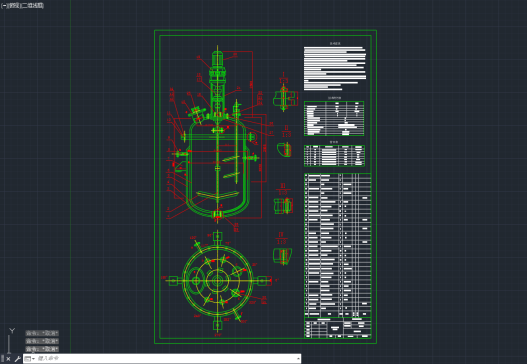This screenshot has width=527, height=364.
Task: Open the 俯视 view controls menu
Action: coord(13,6)
